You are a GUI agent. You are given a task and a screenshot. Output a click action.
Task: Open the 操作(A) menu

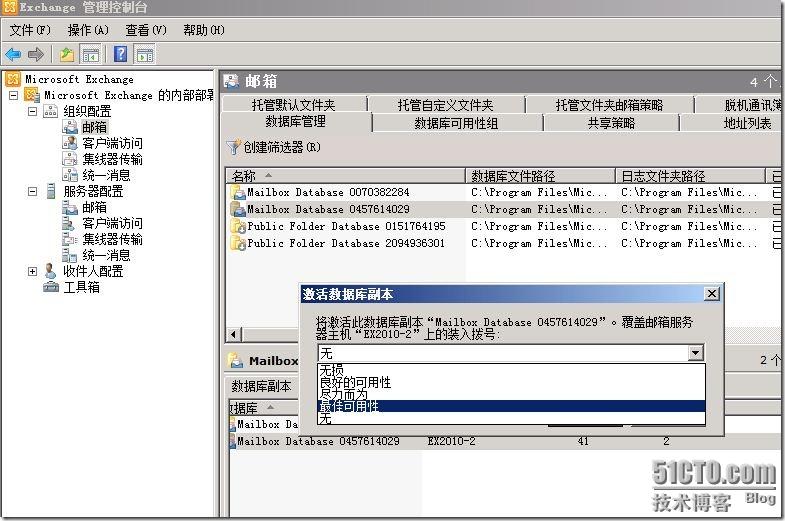[88, 30]
